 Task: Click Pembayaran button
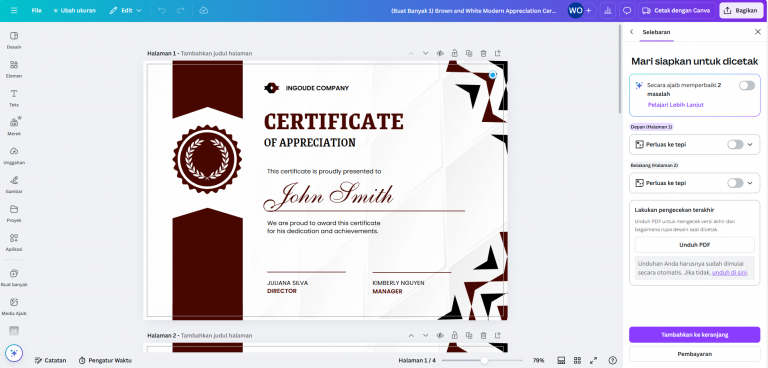point(695,354)
